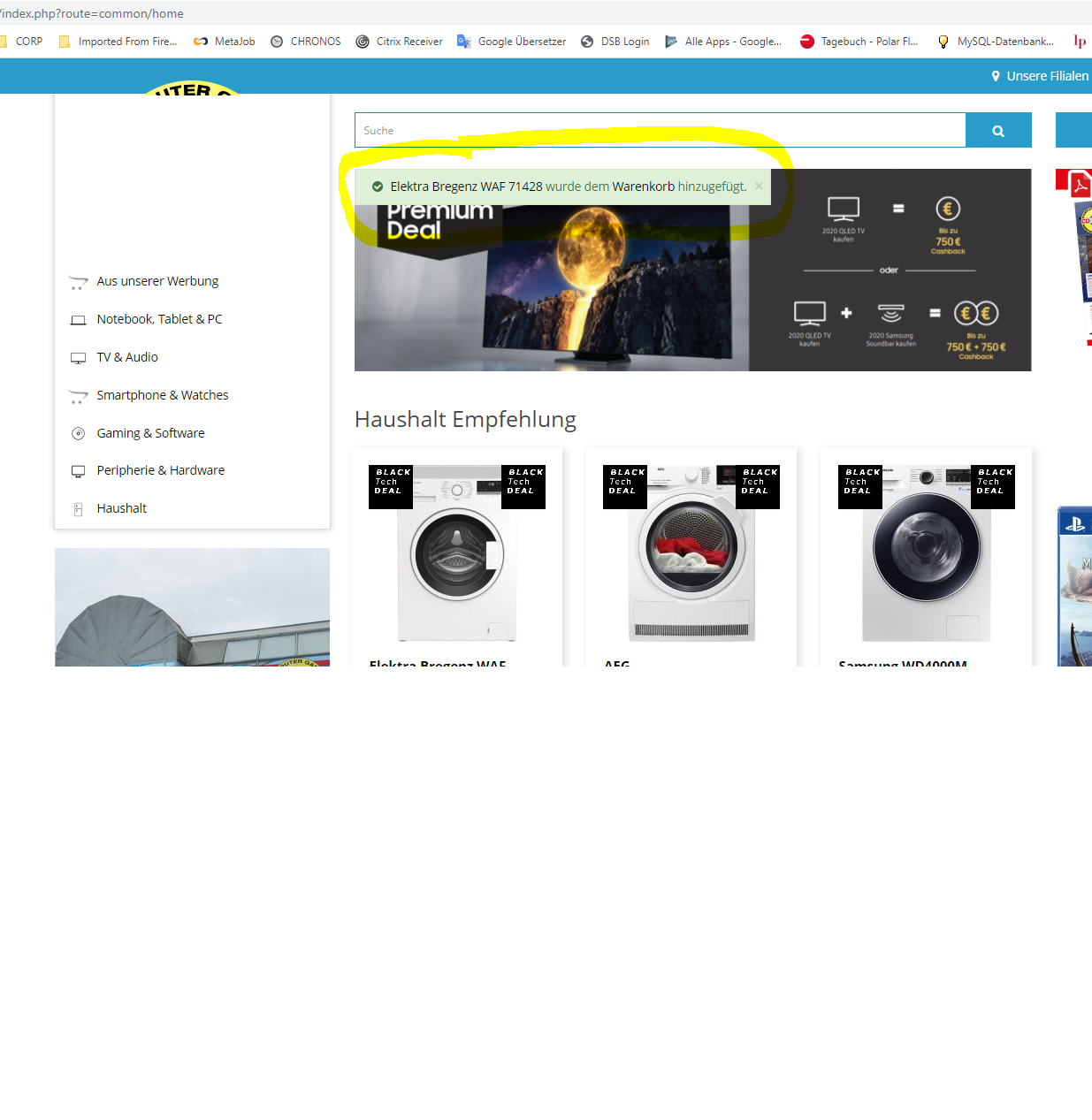Open the Notebook, Tablet & PC category

(159, 319)
